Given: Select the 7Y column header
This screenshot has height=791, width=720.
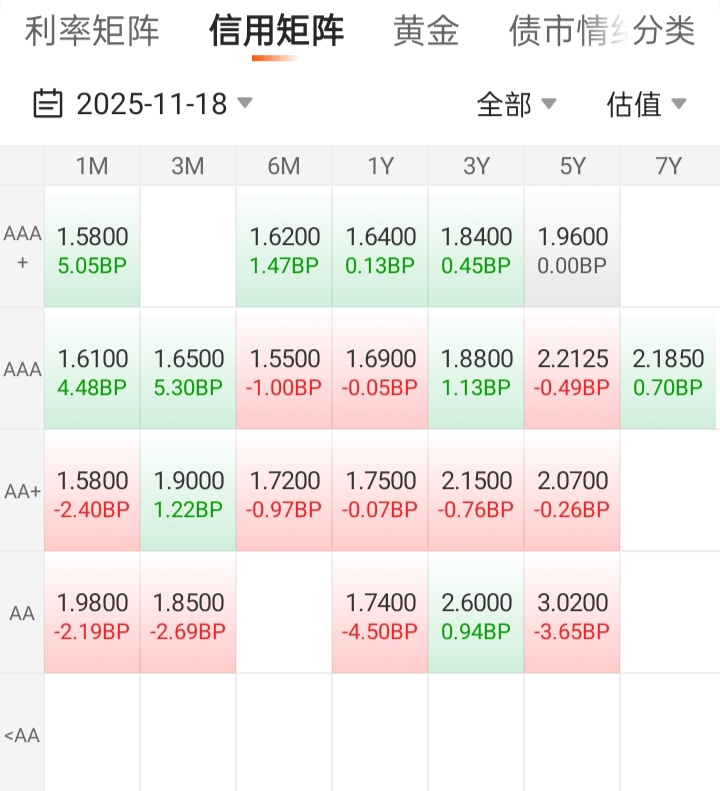Looking at the screenshot, I should (668, 166).
